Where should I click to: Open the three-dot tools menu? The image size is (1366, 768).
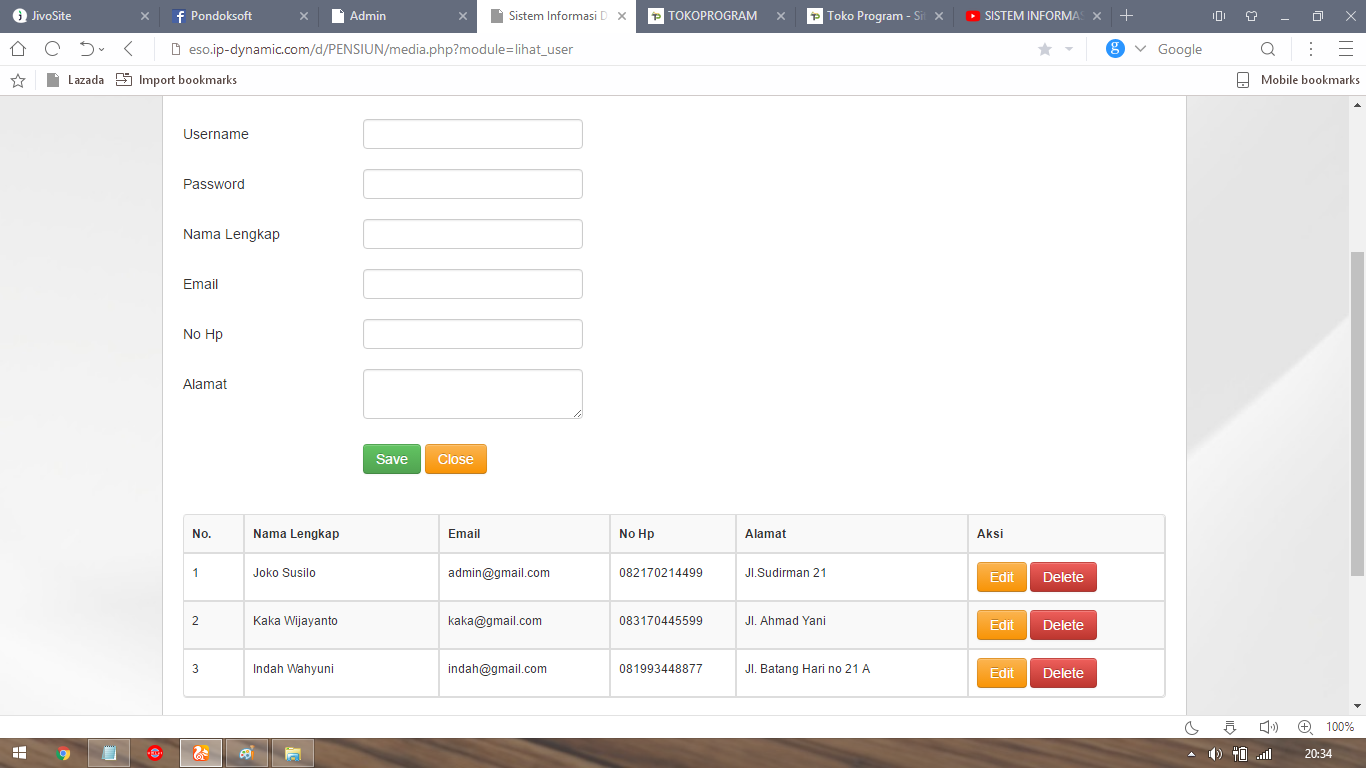coord(1311,49)
